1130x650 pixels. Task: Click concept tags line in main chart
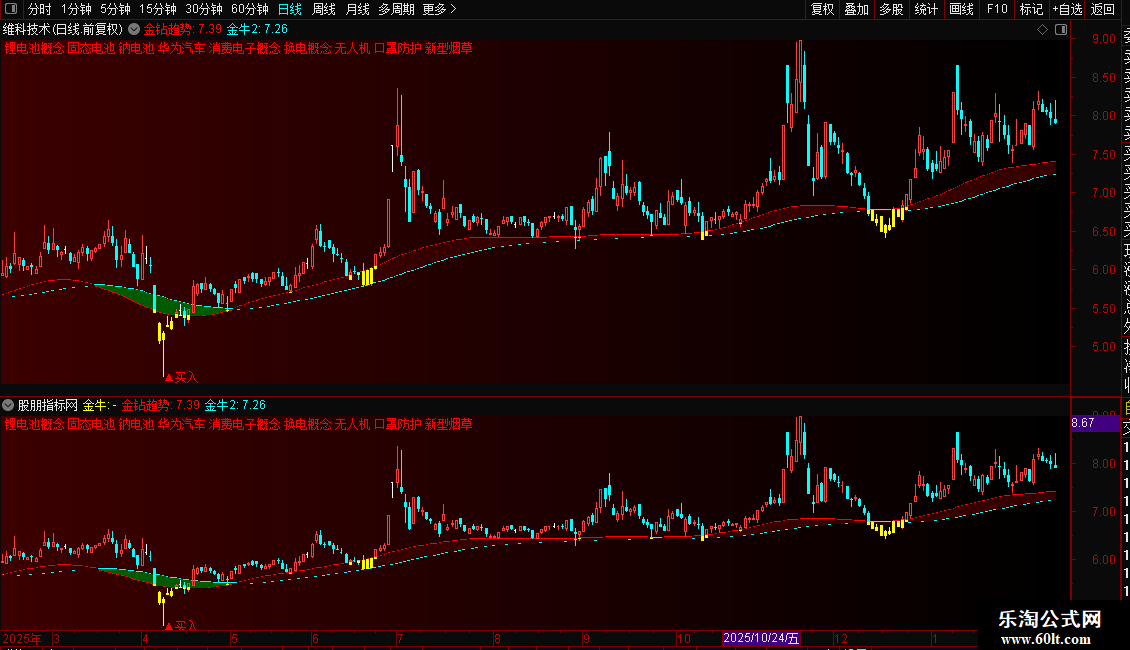coord(239,48)
